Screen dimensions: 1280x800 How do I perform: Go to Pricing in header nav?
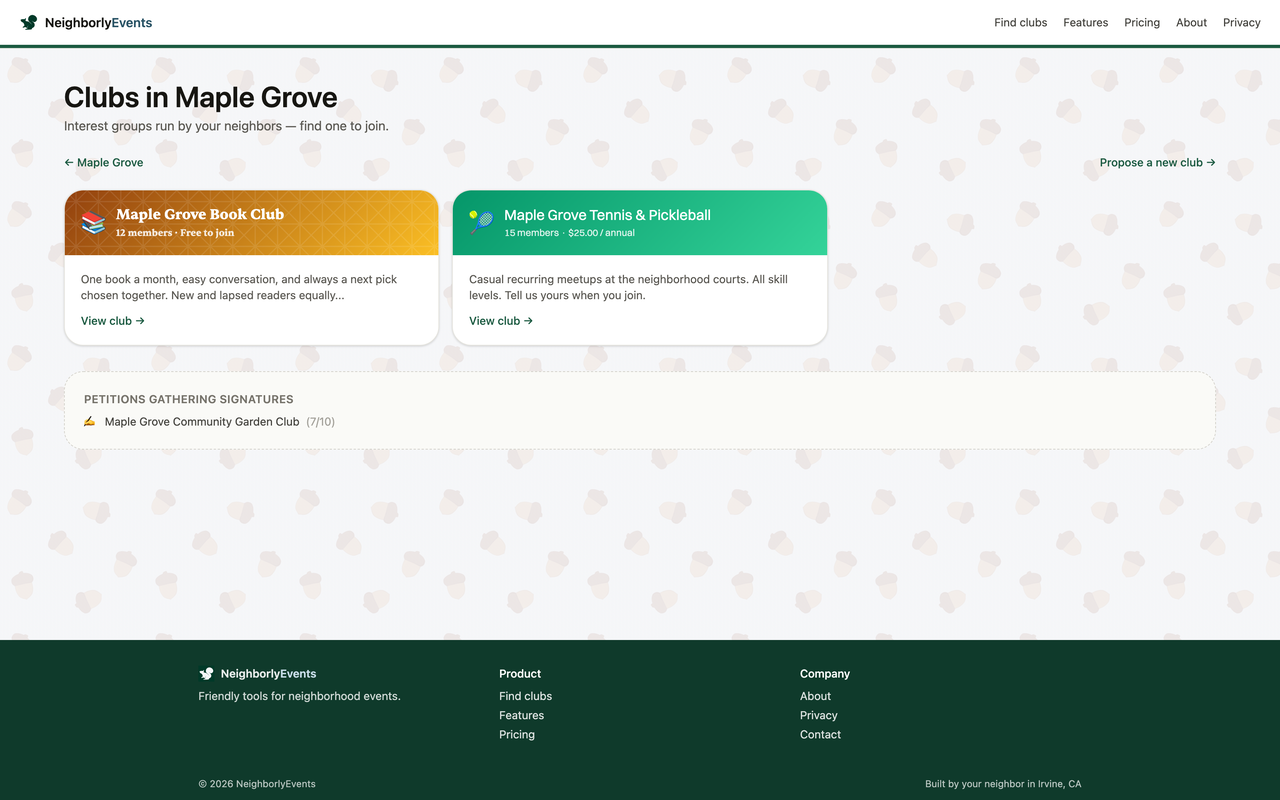(x=1142, y=22)
